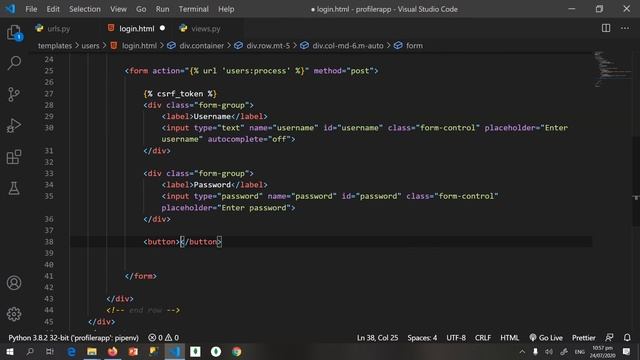Viewport: 640px width, 360px height.
Task: Open the Windows Action Center
Action: click(x=627, y=351)
